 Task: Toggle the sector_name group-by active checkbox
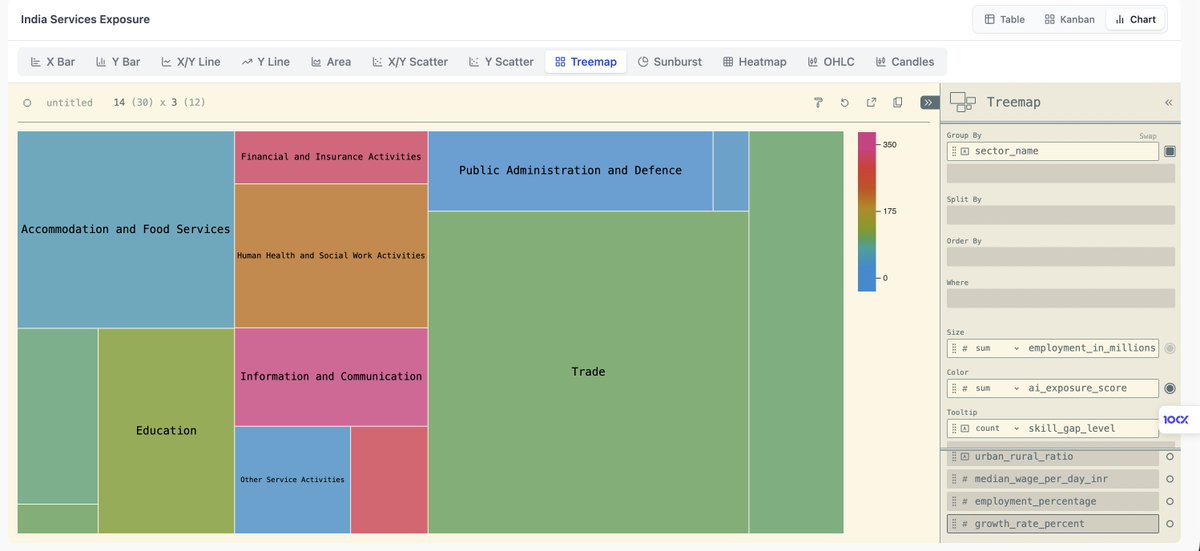coord(1170,151)
